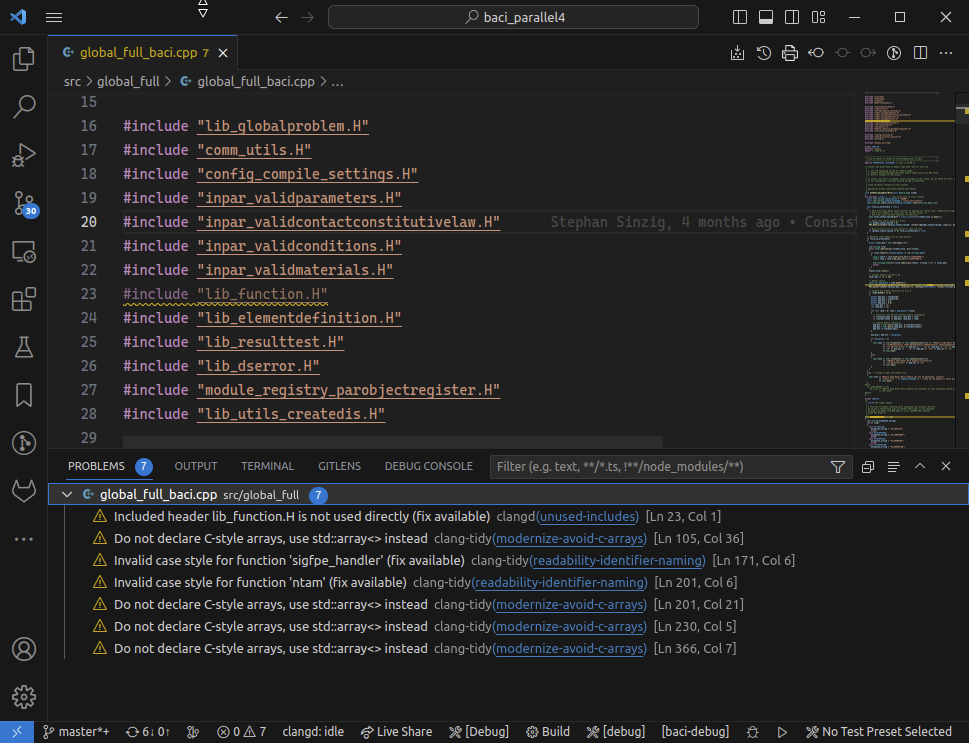
Task: Toggle file blame GitLens icon
Action: coord(894,53)
